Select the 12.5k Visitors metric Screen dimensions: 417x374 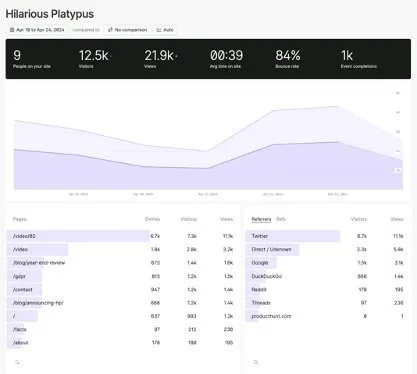coord(95,59)
